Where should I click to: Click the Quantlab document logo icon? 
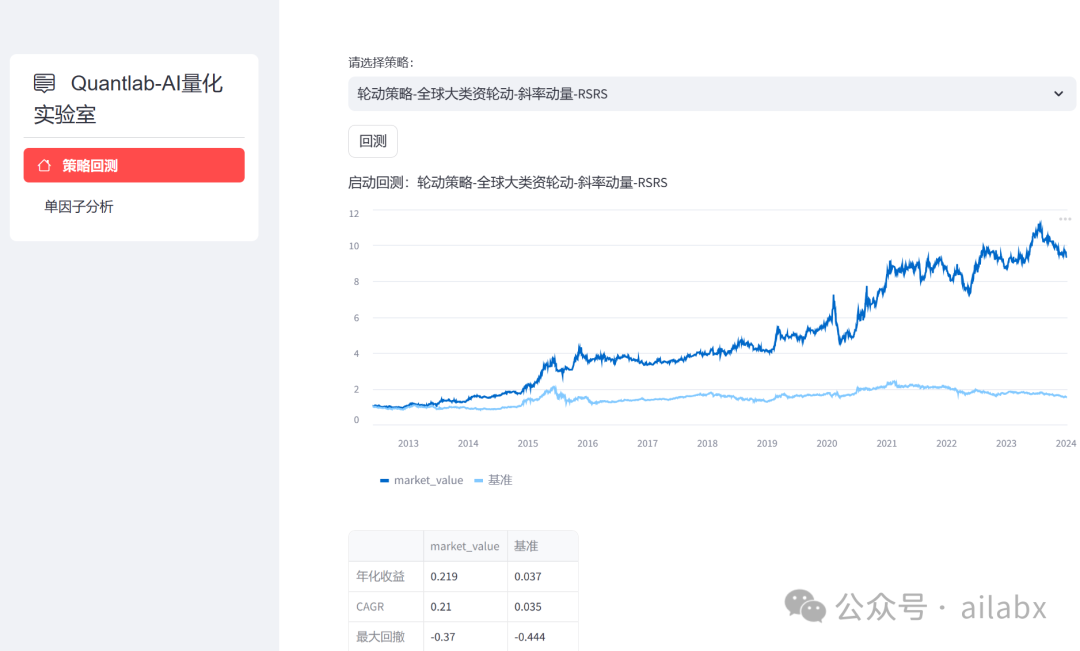coord(45,83)
